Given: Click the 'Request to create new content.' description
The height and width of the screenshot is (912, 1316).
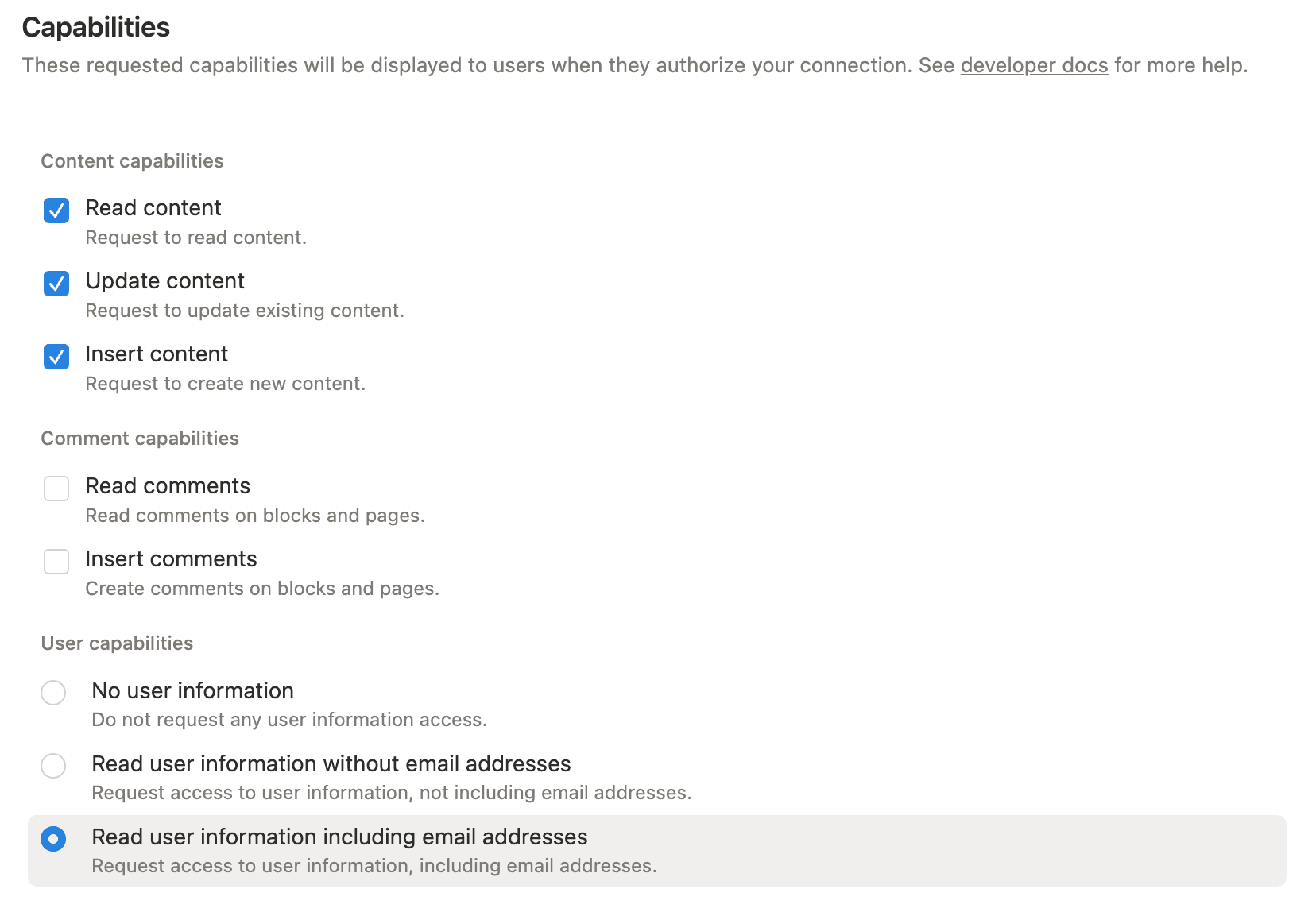Looking at the screenshot, I should pyautogui.click(x=226, y=384).
